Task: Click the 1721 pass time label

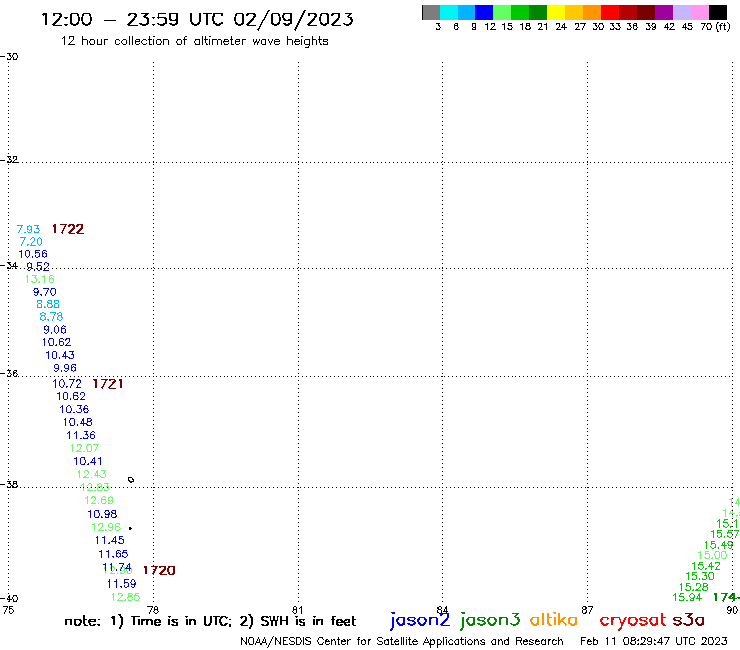Action: click(108, 384)
